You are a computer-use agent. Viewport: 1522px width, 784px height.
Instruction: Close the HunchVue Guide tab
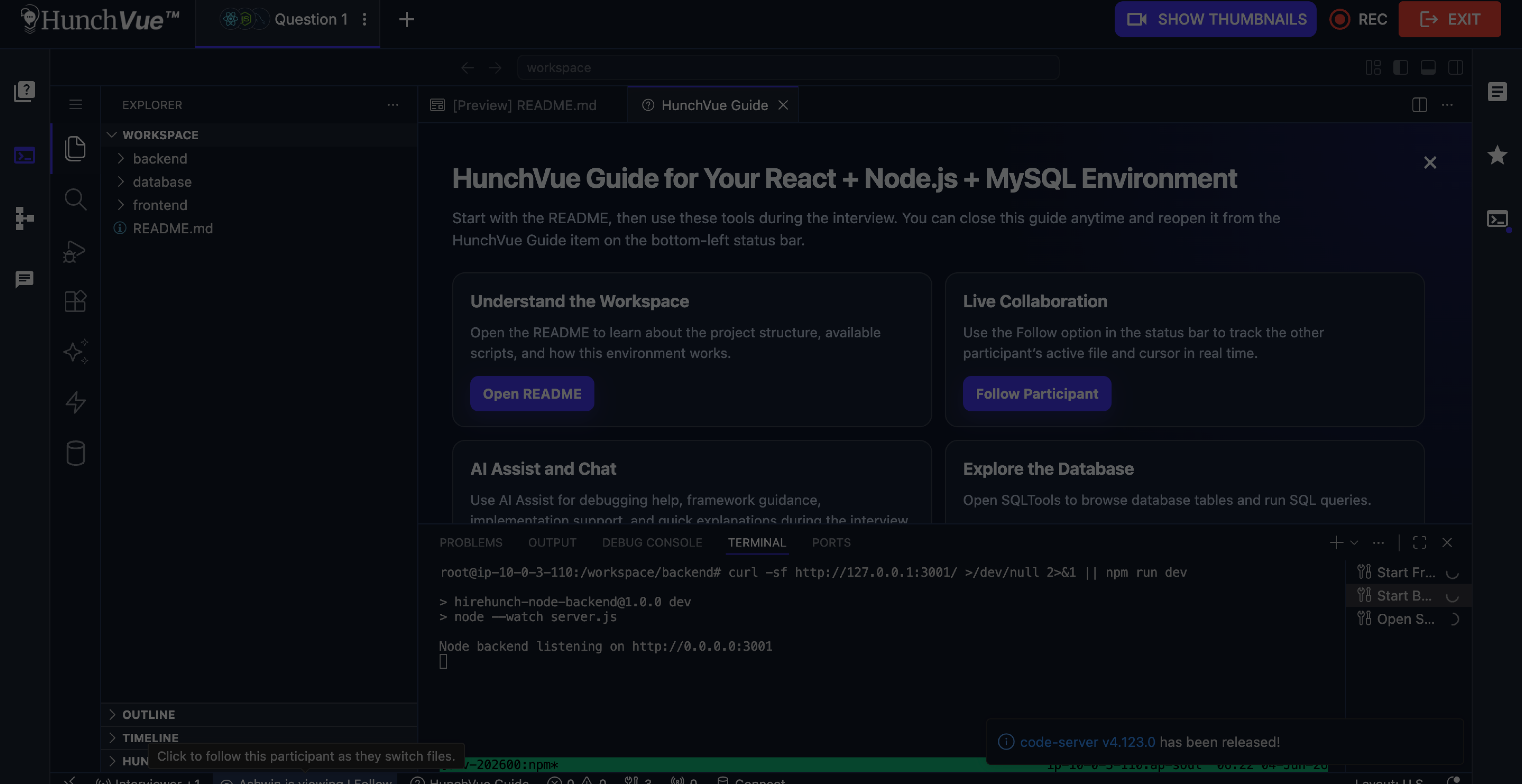(x=783, y=105)
